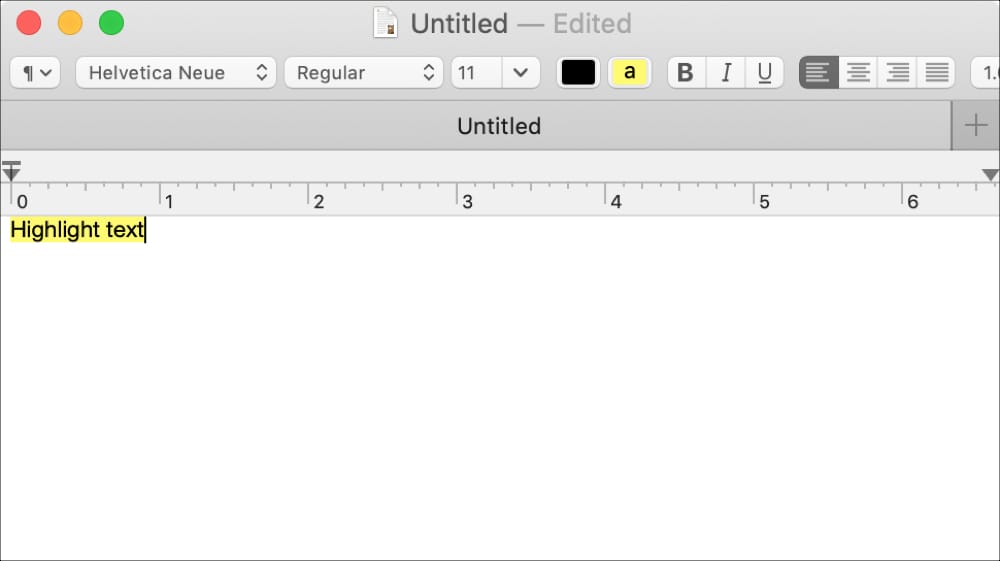Select align left icon

[818, 73]
